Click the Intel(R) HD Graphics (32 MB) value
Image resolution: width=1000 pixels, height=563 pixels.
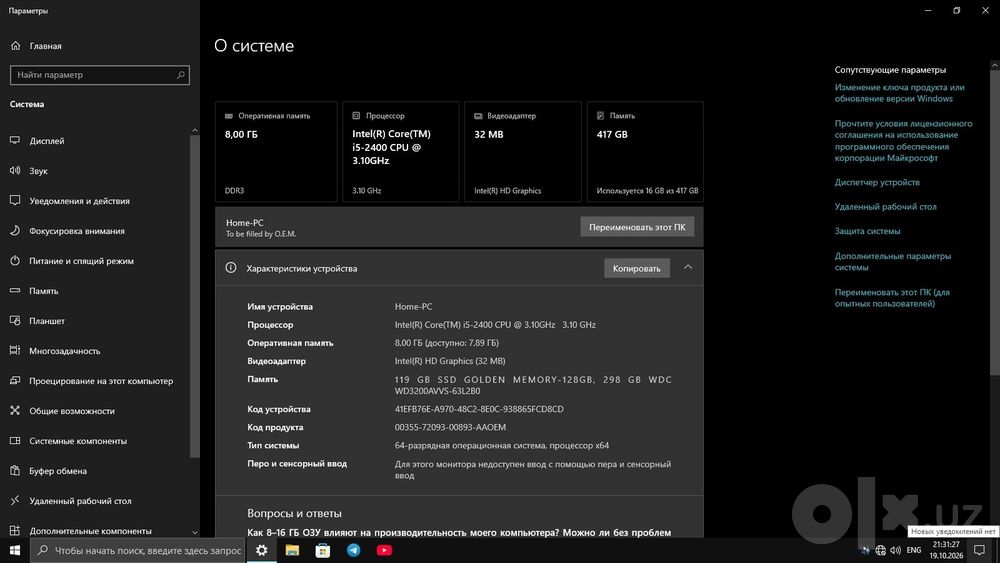[450, 361]
